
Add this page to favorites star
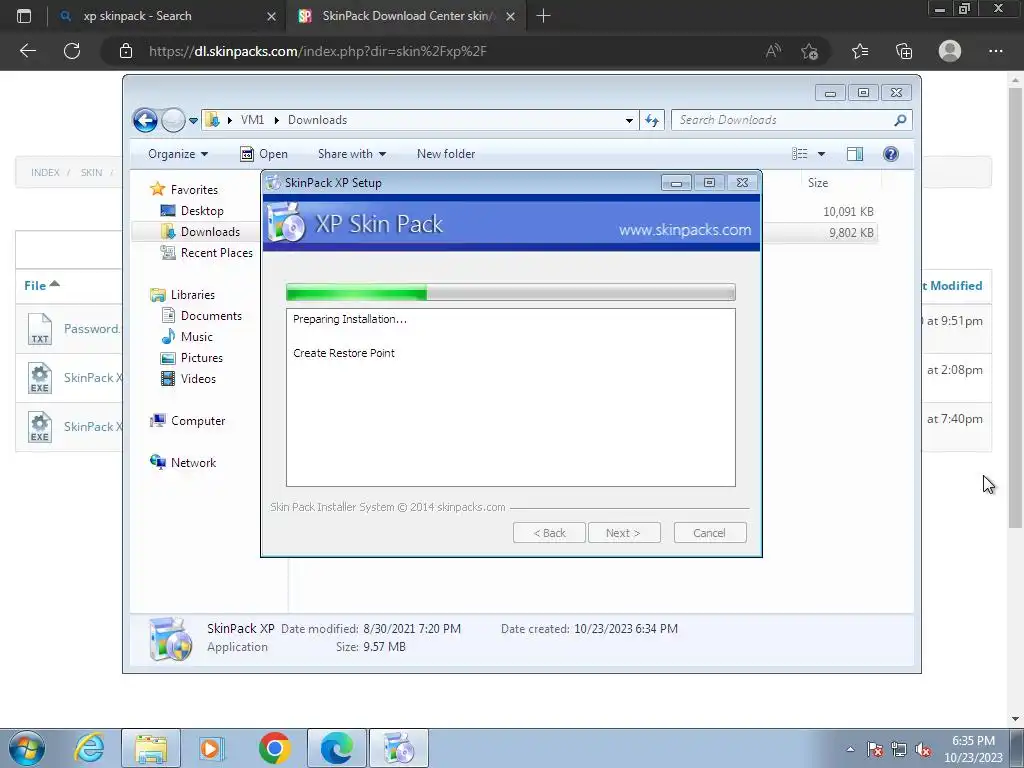pos(809,51)
